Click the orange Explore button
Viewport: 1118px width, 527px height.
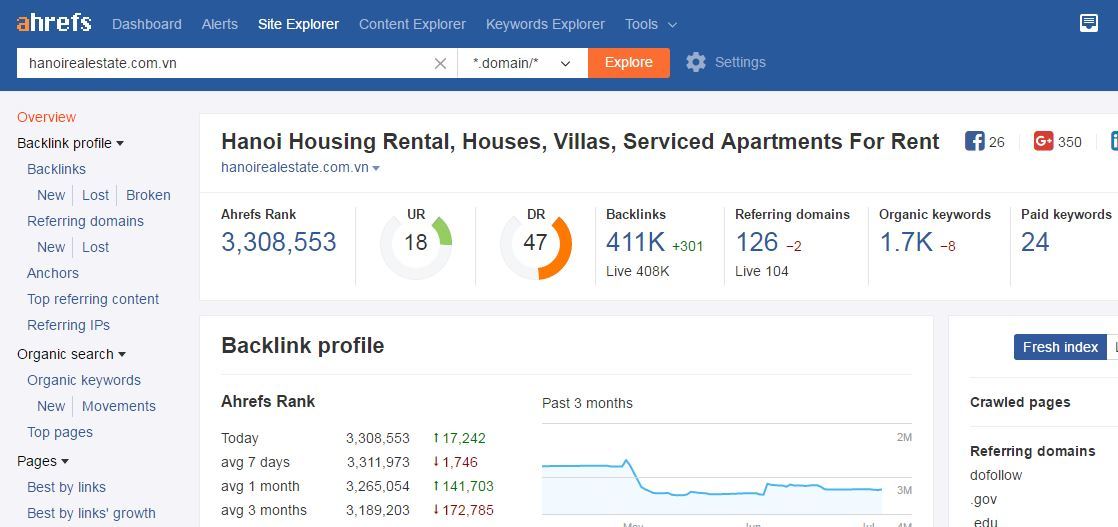[x=629, y=63]
